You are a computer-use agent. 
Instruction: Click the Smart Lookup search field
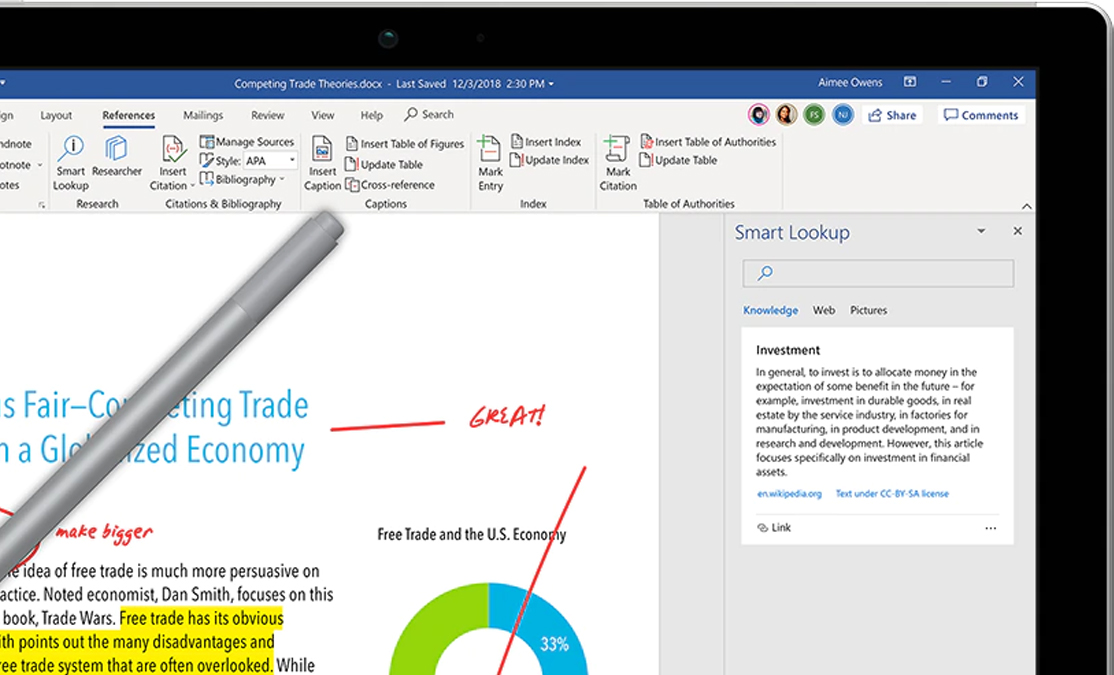(x=878, y=274)
